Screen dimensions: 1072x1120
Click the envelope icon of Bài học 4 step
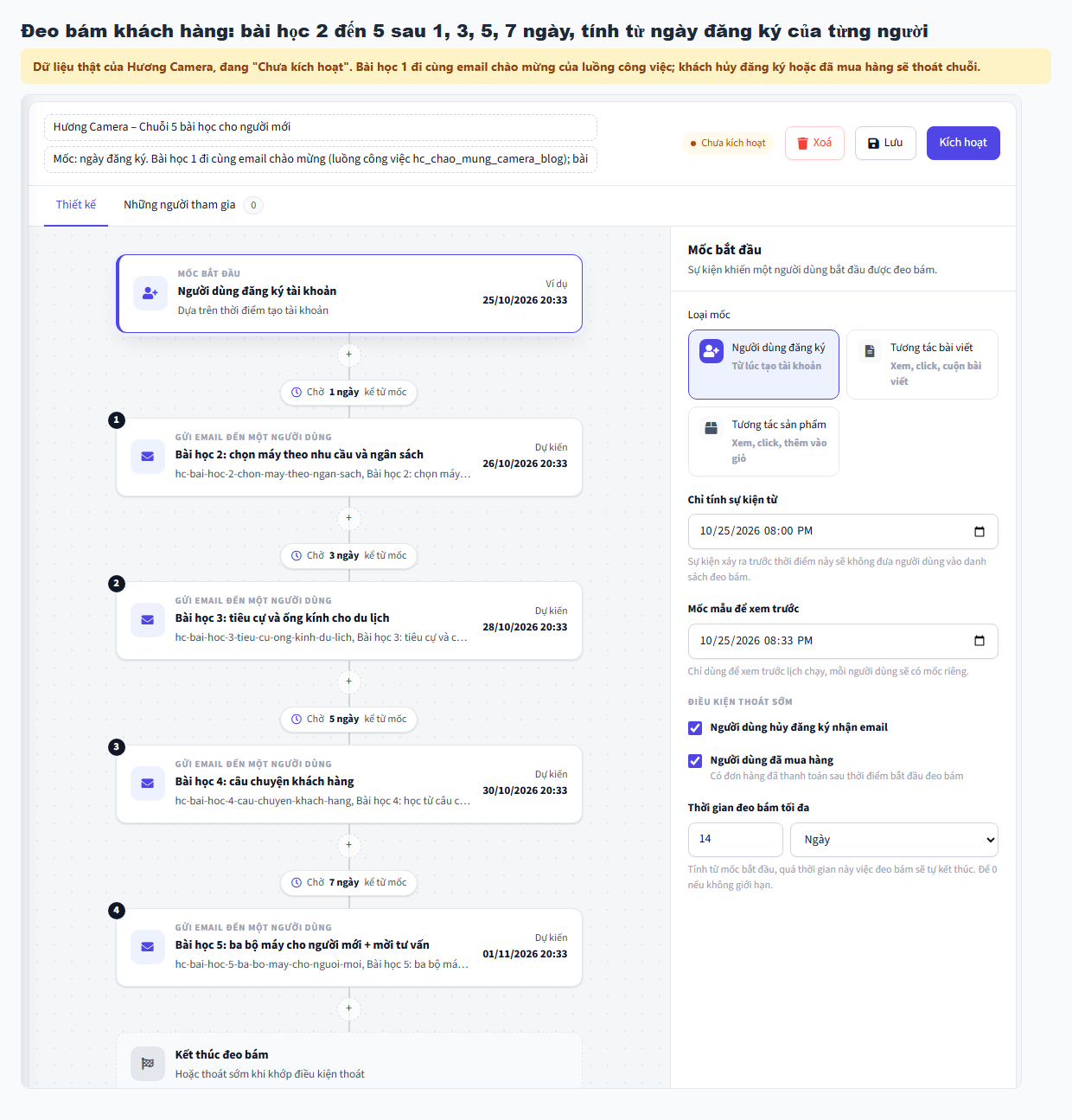click(x=148, y=784)
